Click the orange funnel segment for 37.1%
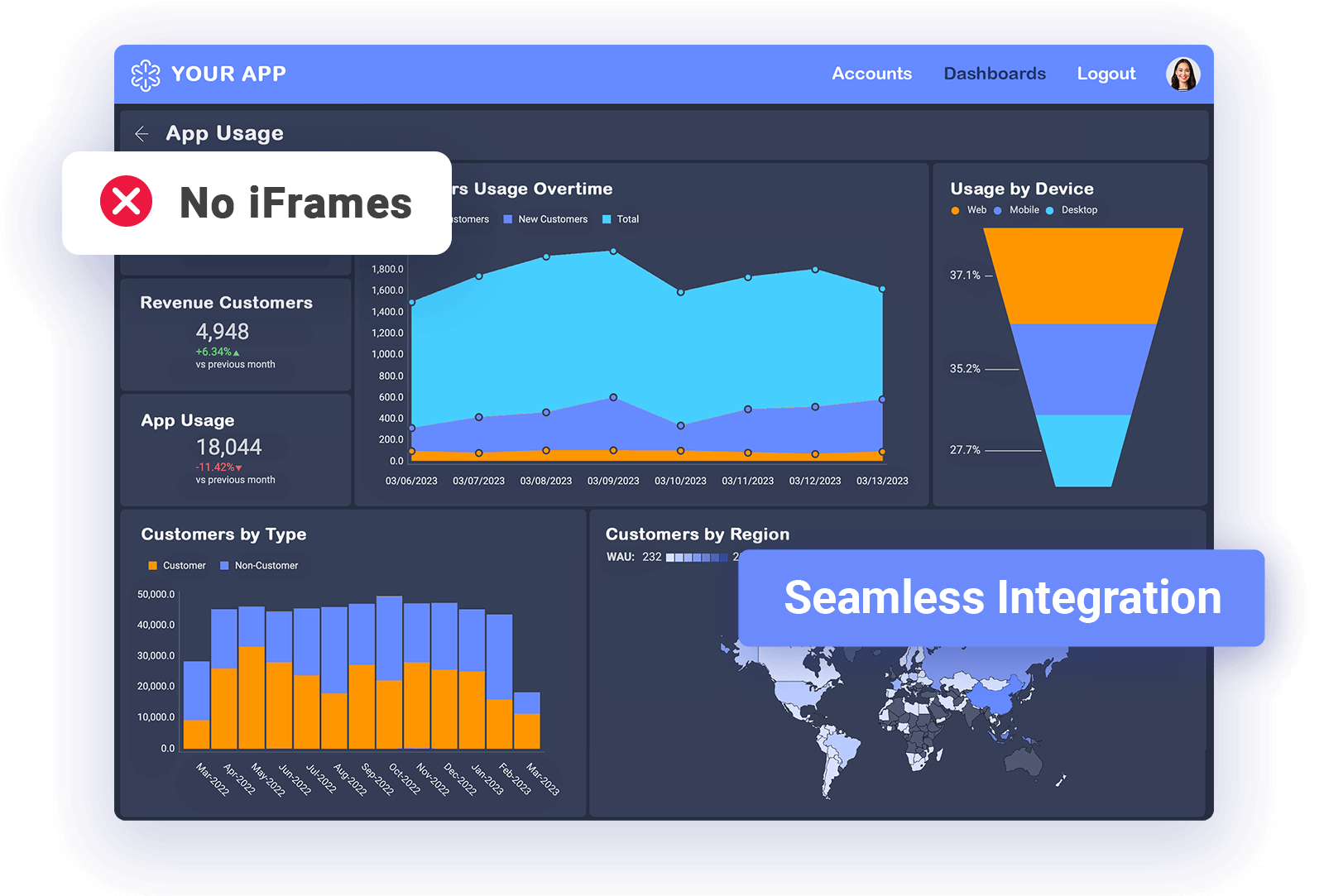 click(x=1083, y=276)
